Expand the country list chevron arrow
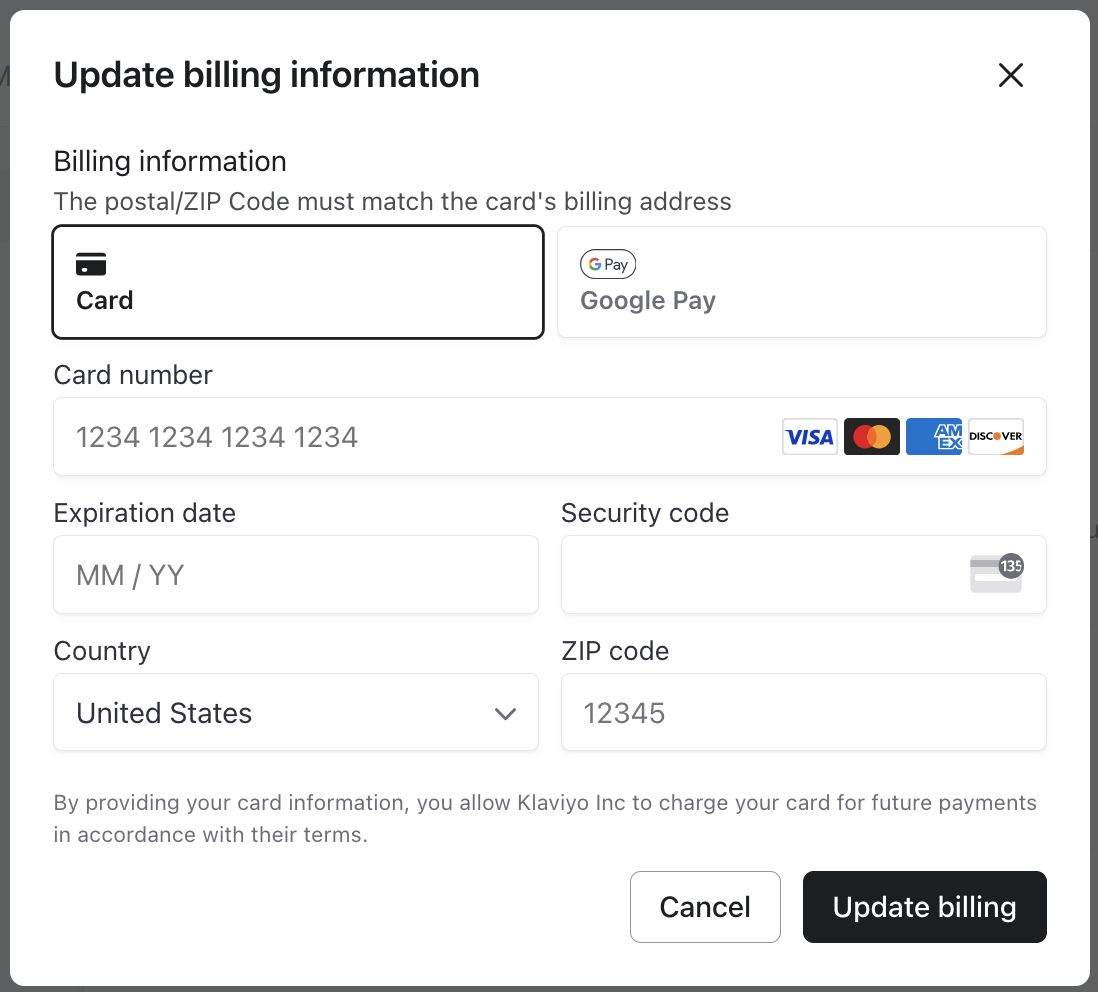The image size is (1098, 992). [x=505, y=713]
